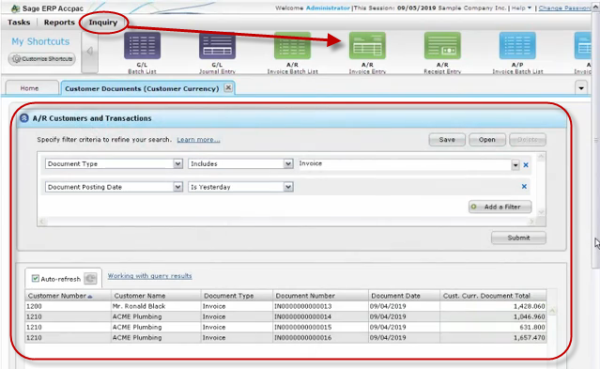Click the shortcuts left navigation arrow
Image resolution: width=600 pixels, height=369 pixels.
(90, 51)
